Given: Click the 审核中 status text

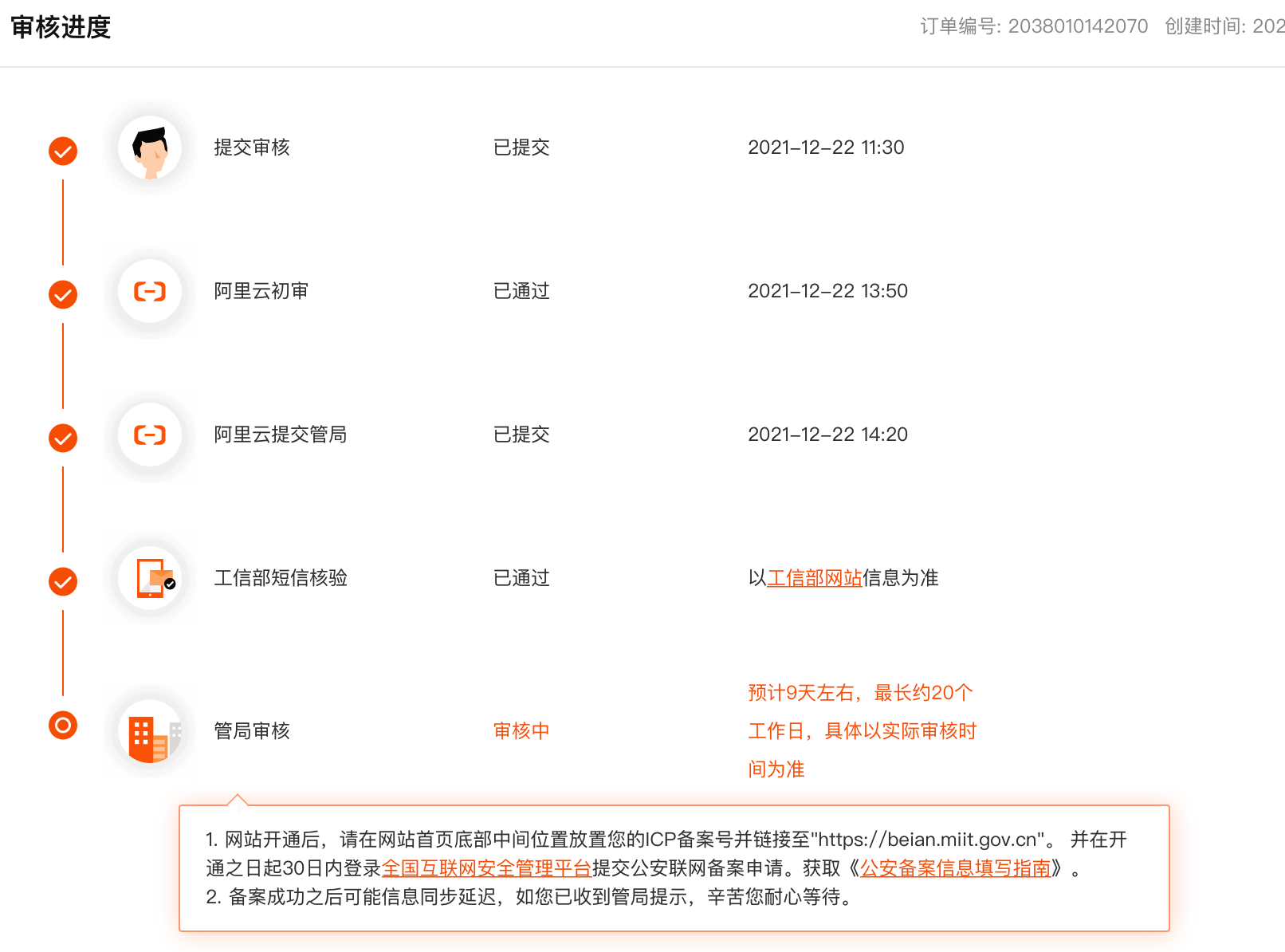Looking at the screenshot, I should [x=521, y=731].
